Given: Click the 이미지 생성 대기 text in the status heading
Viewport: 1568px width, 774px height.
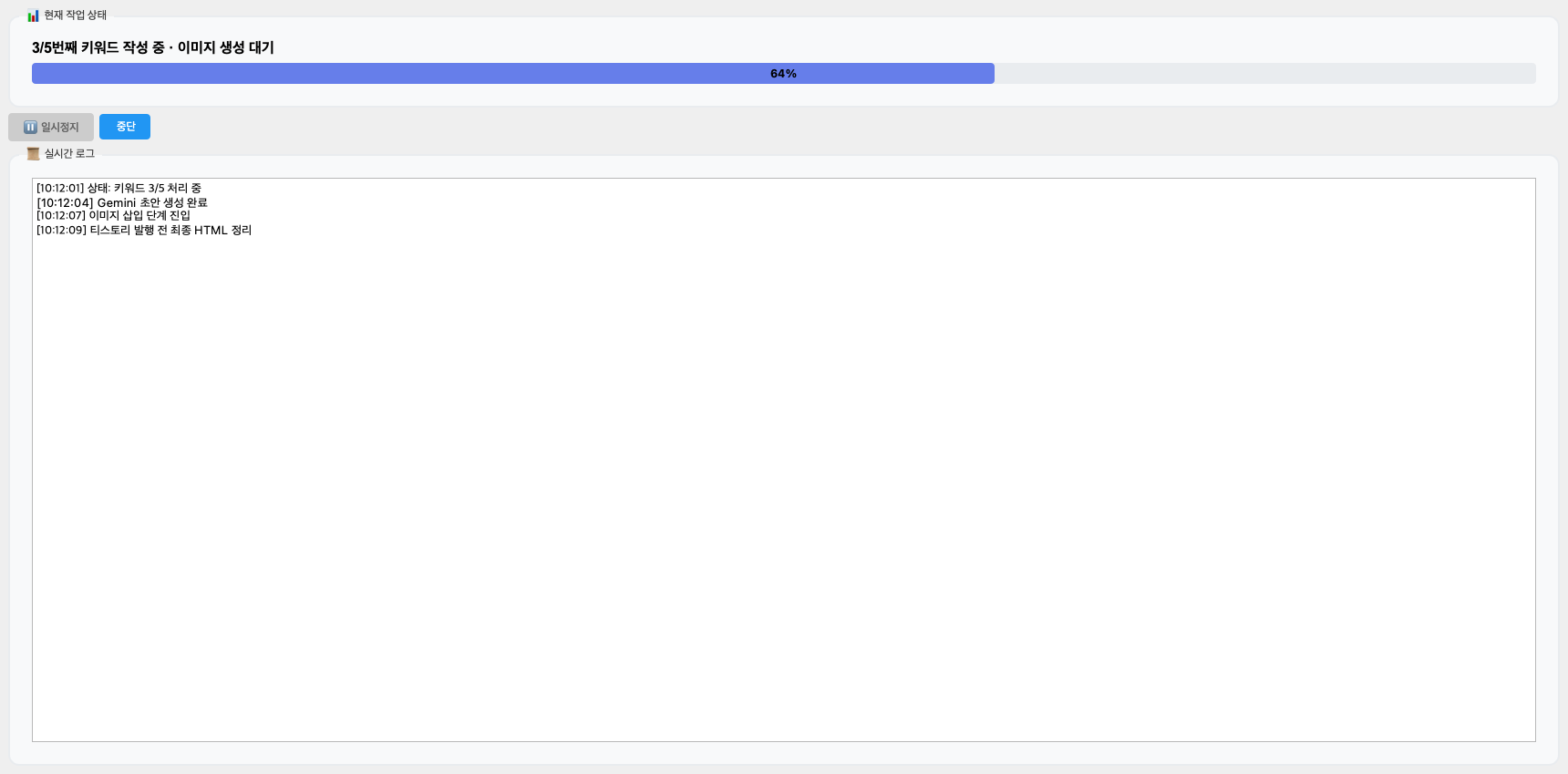Looking at the screenshot, I should click(225, 47).
